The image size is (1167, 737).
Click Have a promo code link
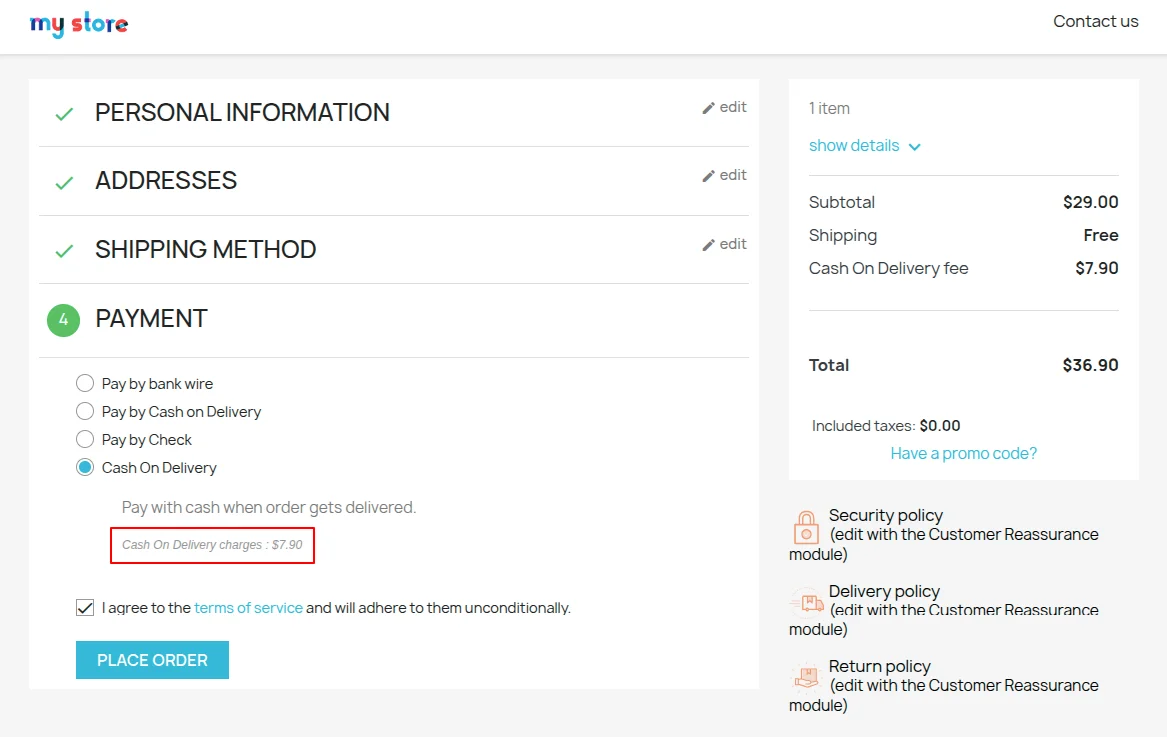964,453
